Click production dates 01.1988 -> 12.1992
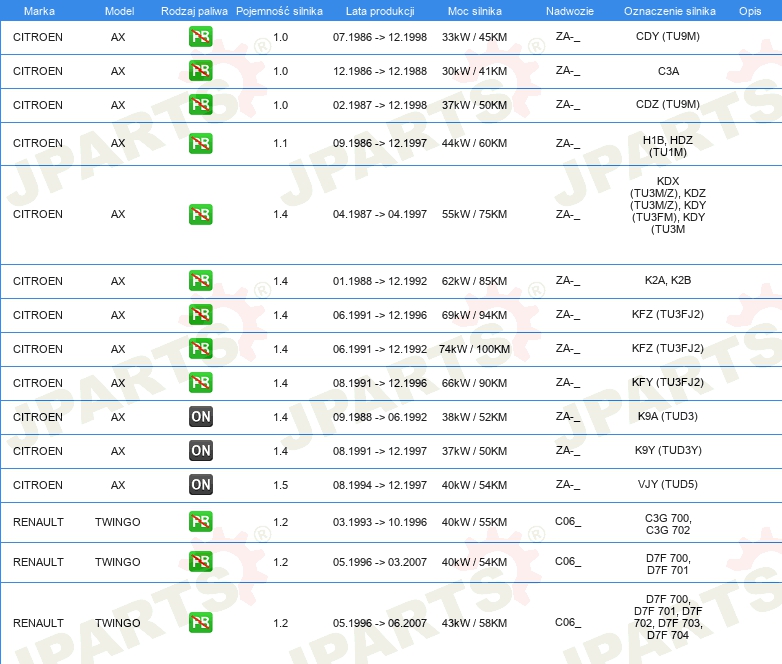 pos(380,281)
